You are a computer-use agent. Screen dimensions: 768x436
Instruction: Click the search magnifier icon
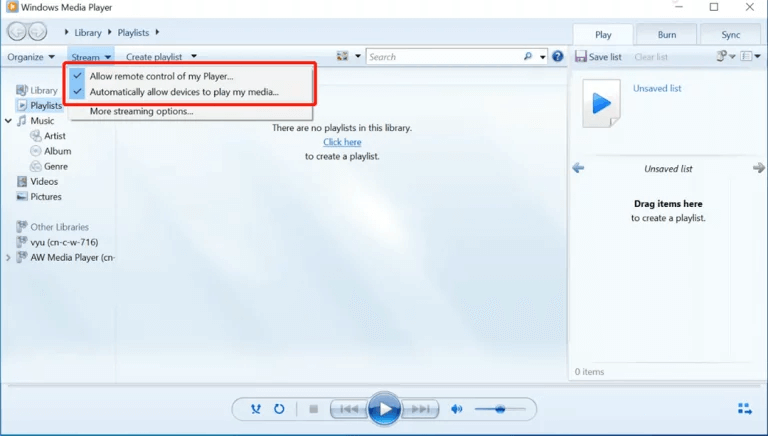(x=528, y=56)
